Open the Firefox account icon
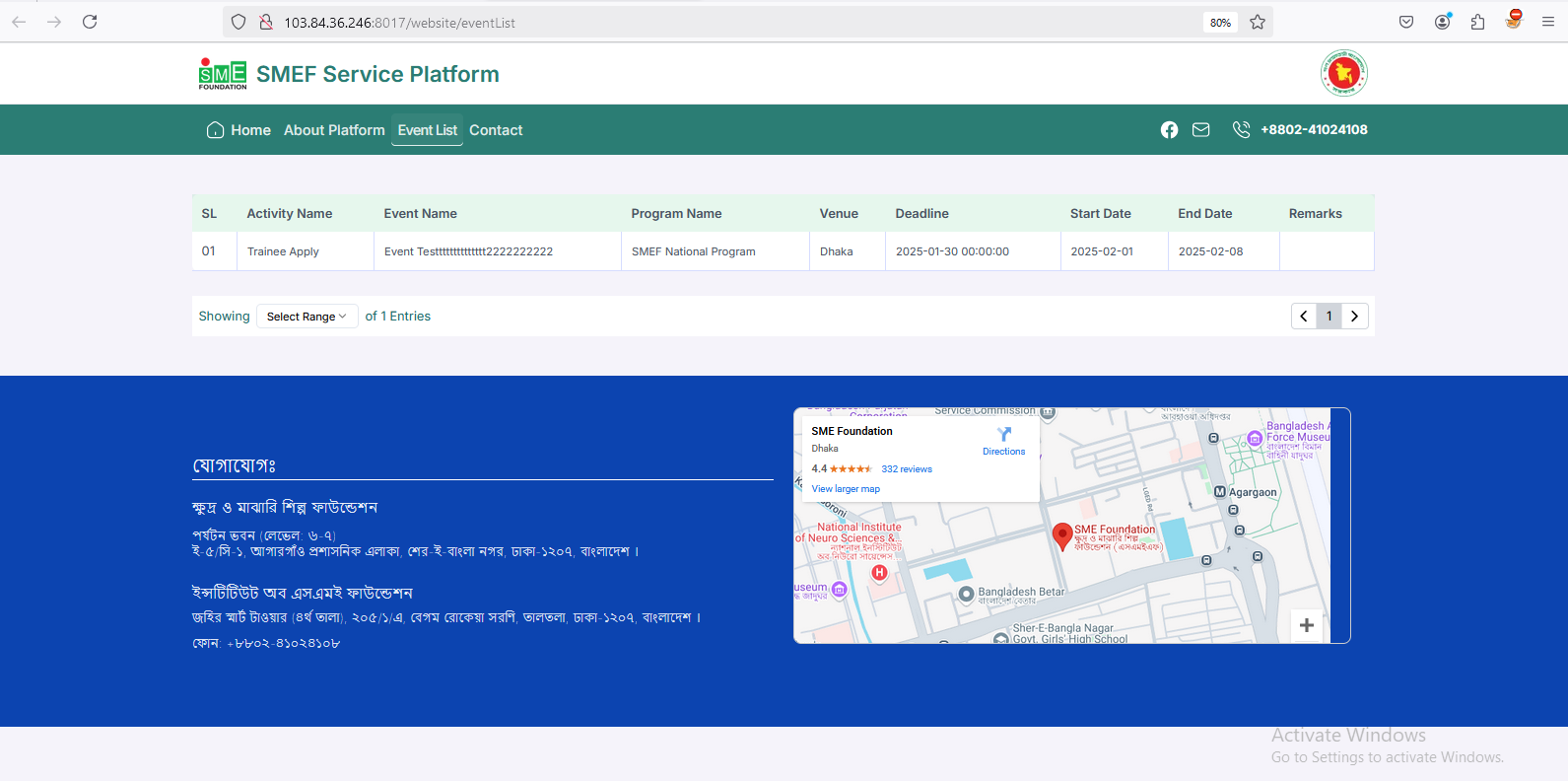Screen dimensions: 1568x781 [1442, 22]
